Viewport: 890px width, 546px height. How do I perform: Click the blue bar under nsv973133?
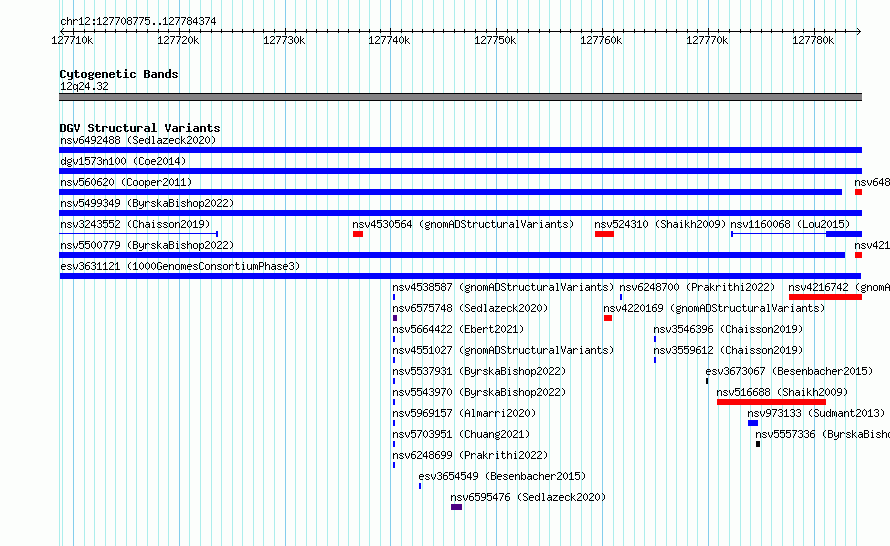(x=753, y=423)
